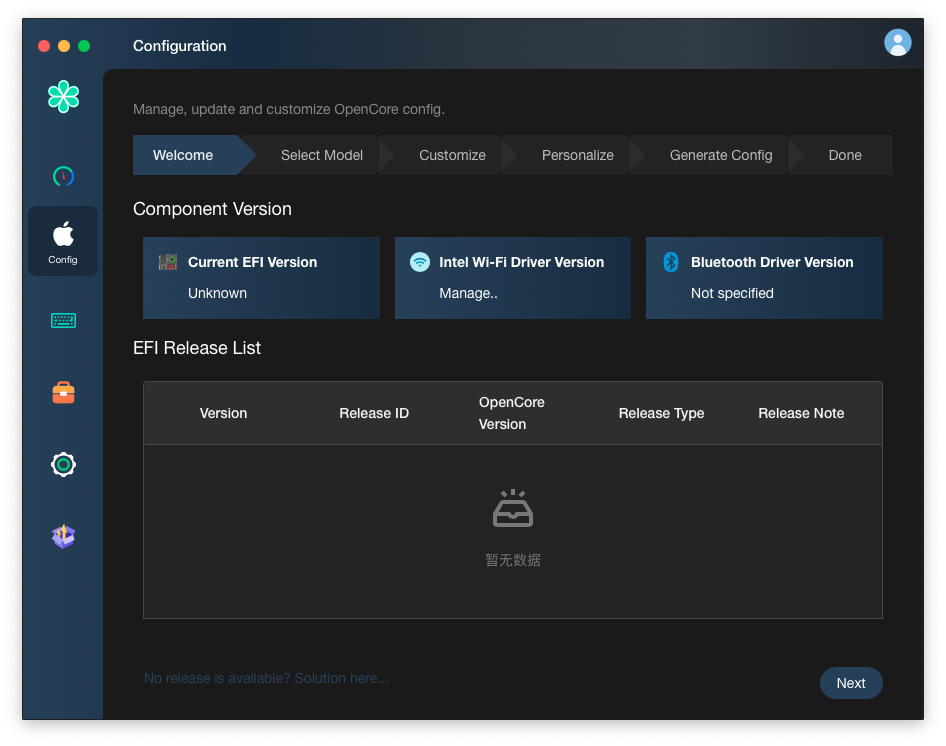
Task: Open the dashboard gauge sidebar icon
Action: (x=63, y=176)
